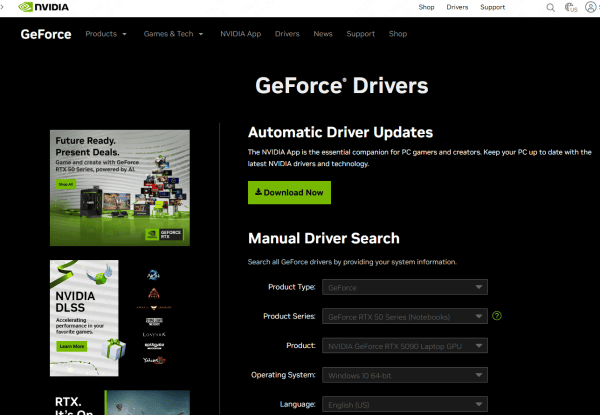This screenshot has height=415, width=600.
Task: Open News in GeForce navigation
Action: [x=323, y=34]
